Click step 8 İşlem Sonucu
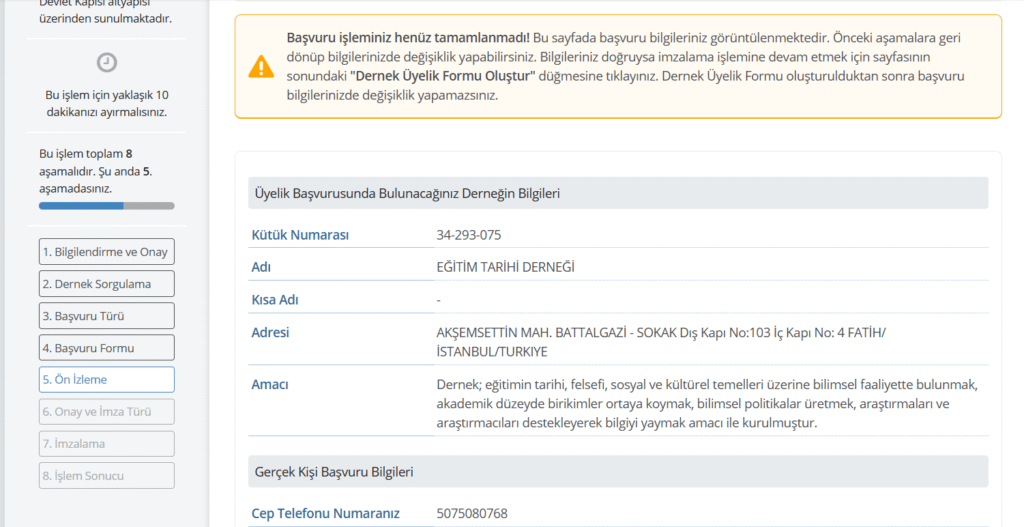 pos(106,476)
